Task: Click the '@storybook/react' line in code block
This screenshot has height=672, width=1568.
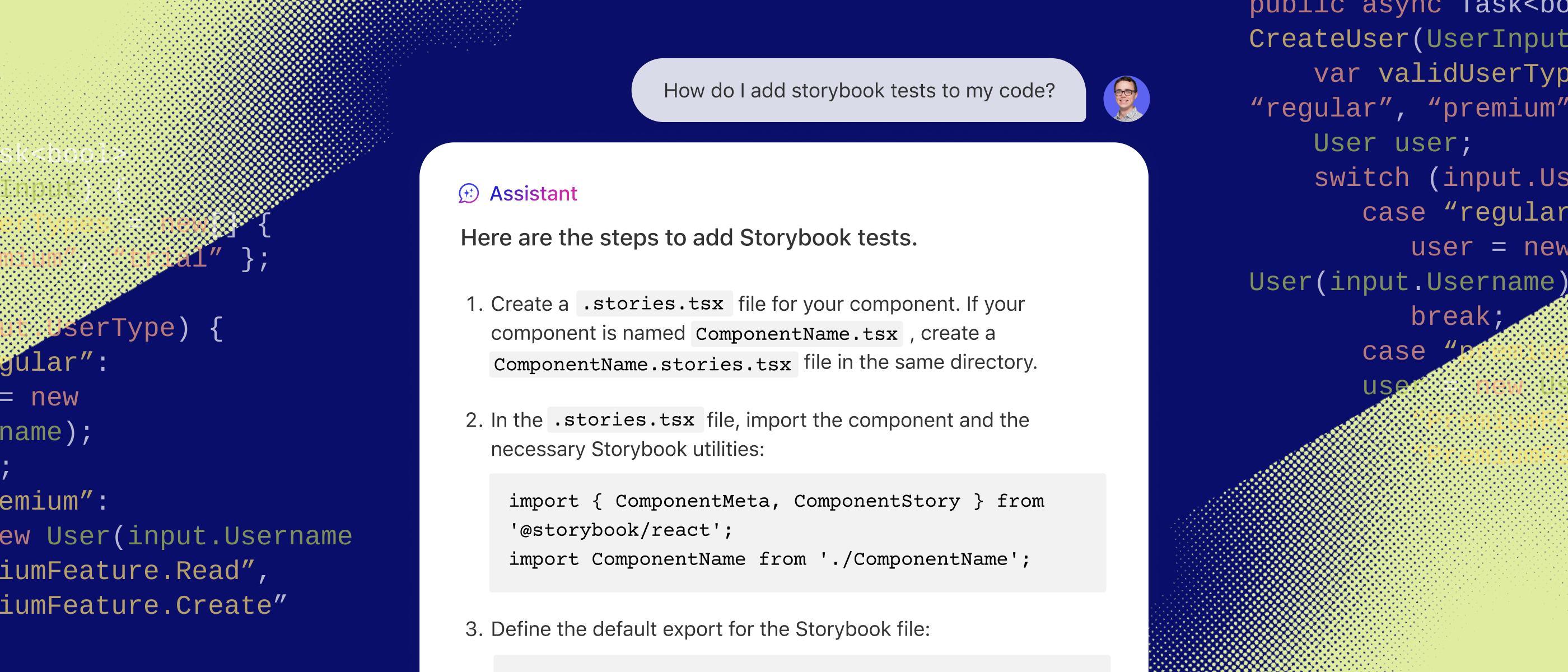Action: click(620, 530)
